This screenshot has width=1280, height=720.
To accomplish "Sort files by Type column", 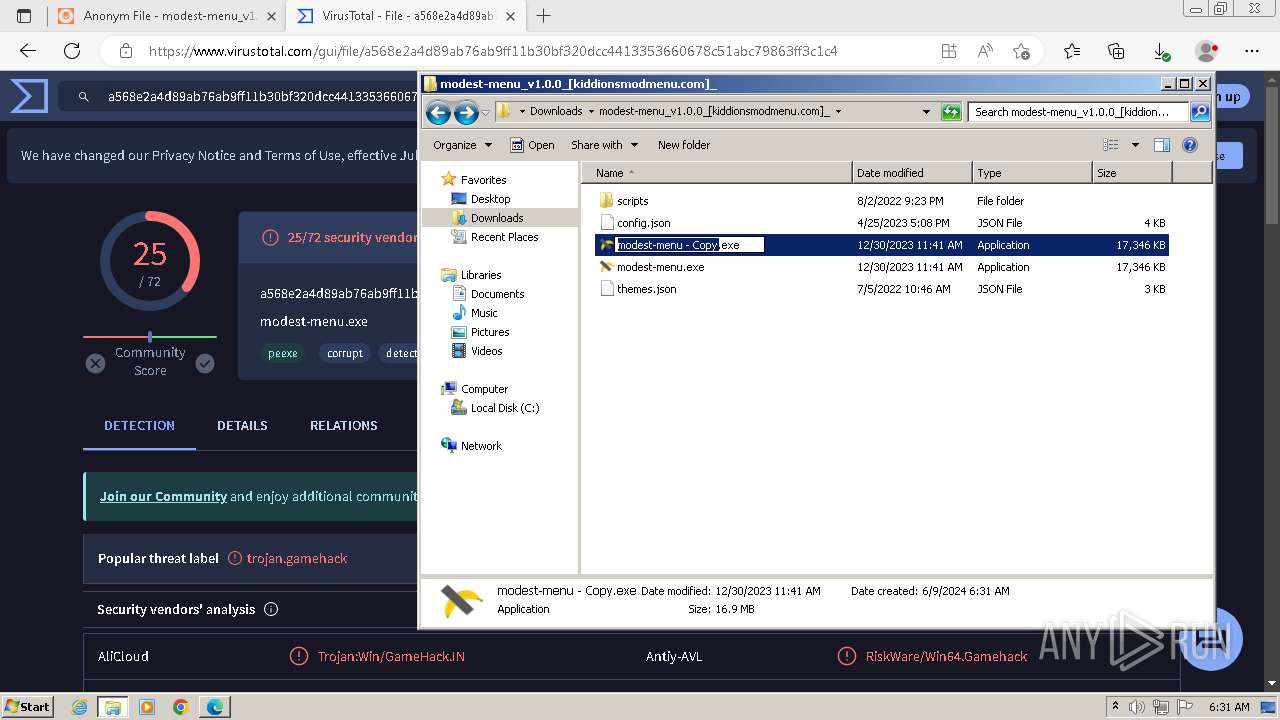I will pos(1032,173).
